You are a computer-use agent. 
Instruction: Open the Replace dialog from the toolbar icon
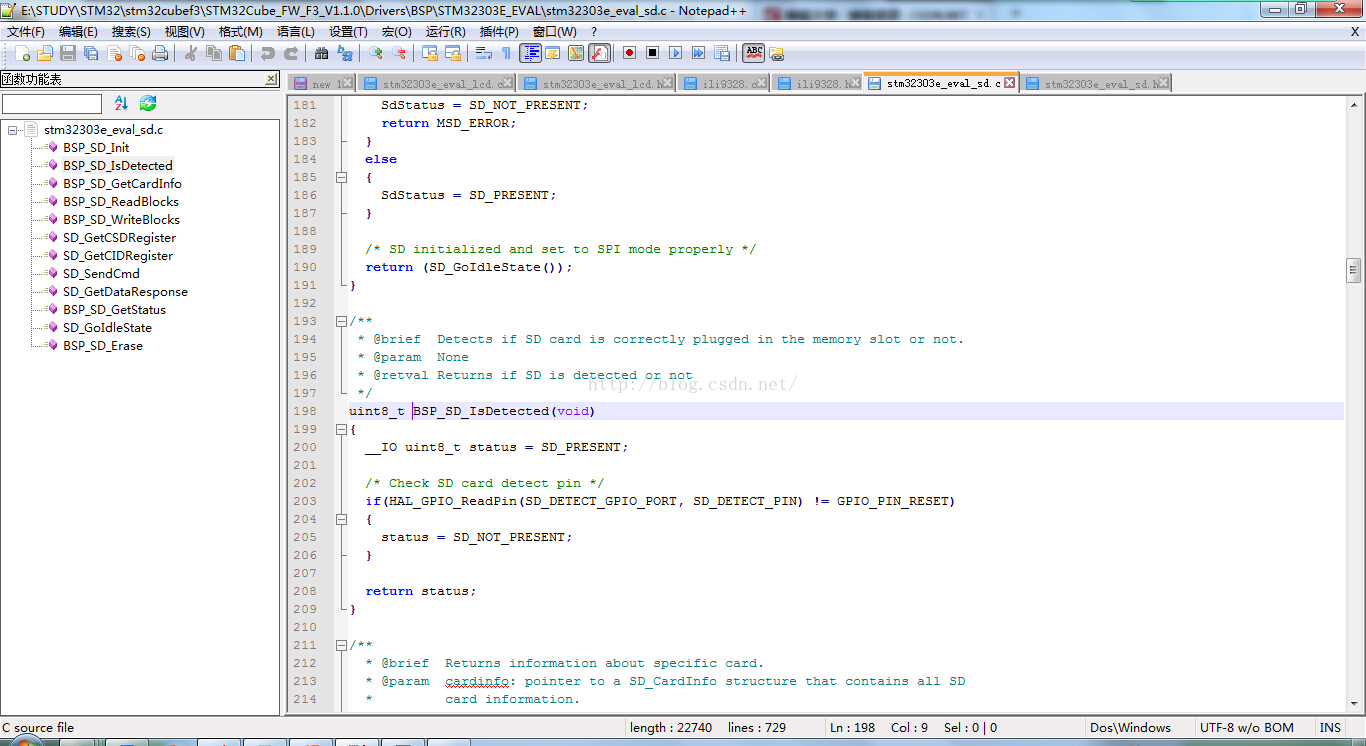pyautogui.click(x=345, y=53)
